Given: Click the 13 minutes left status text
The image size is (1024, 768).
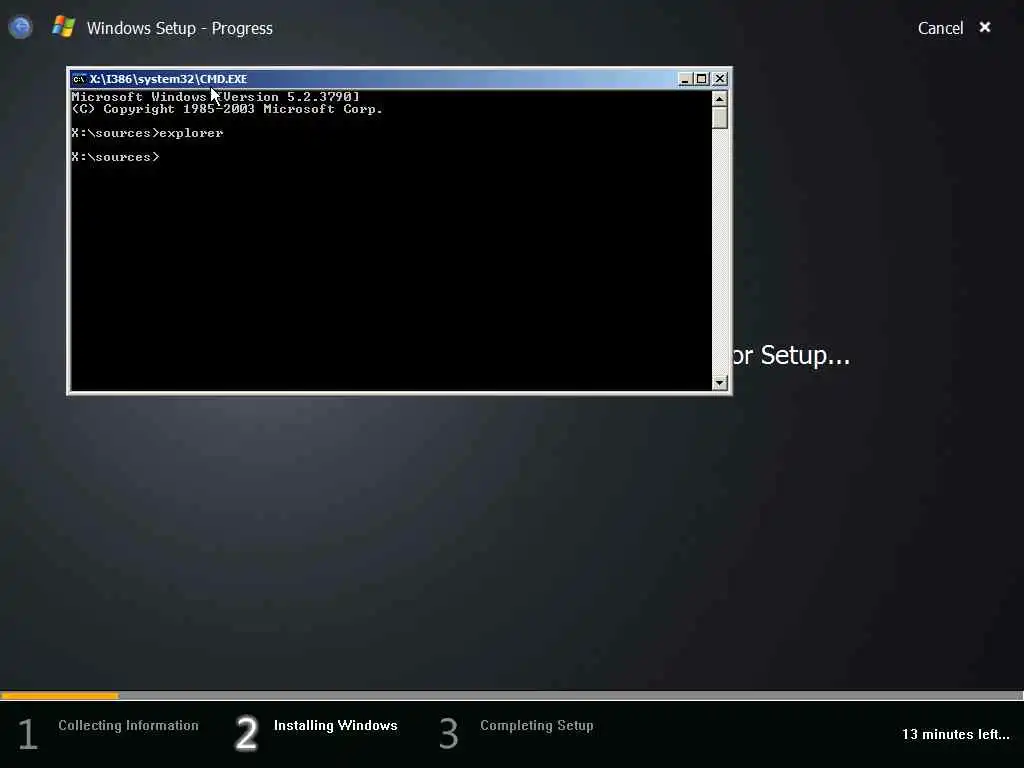Looking at the screenshot, I should click(955, 734).
